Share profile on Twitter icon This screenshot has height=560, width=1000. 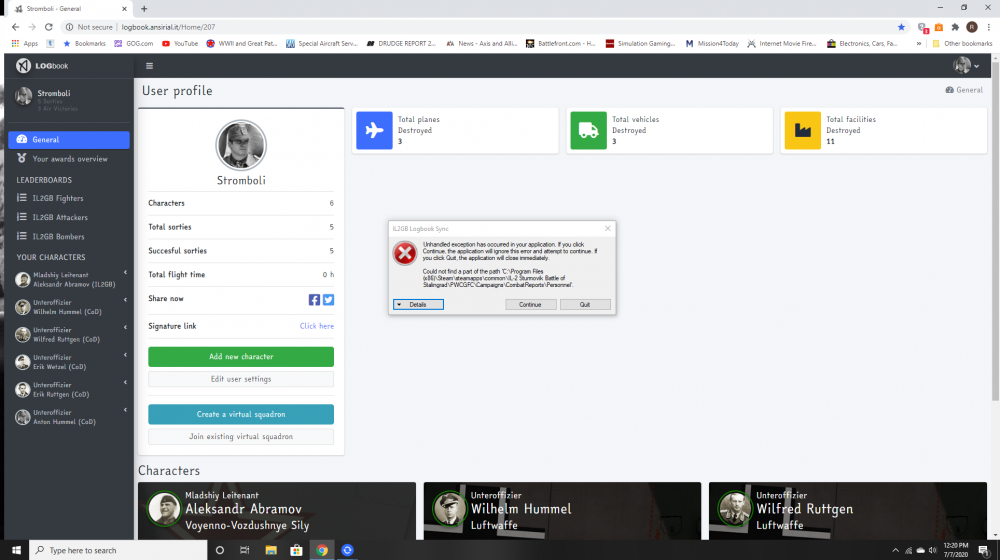point(328,299)
